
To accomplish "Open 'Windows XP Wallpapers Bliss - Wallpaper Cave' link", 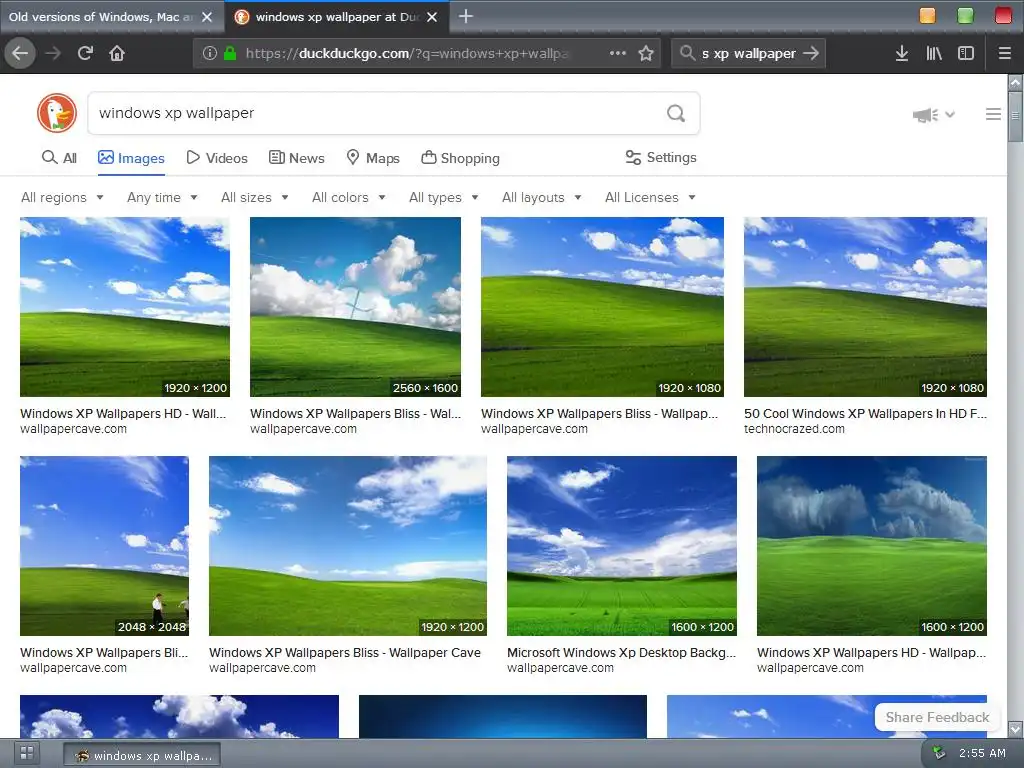I will click(x=345, y=652).
